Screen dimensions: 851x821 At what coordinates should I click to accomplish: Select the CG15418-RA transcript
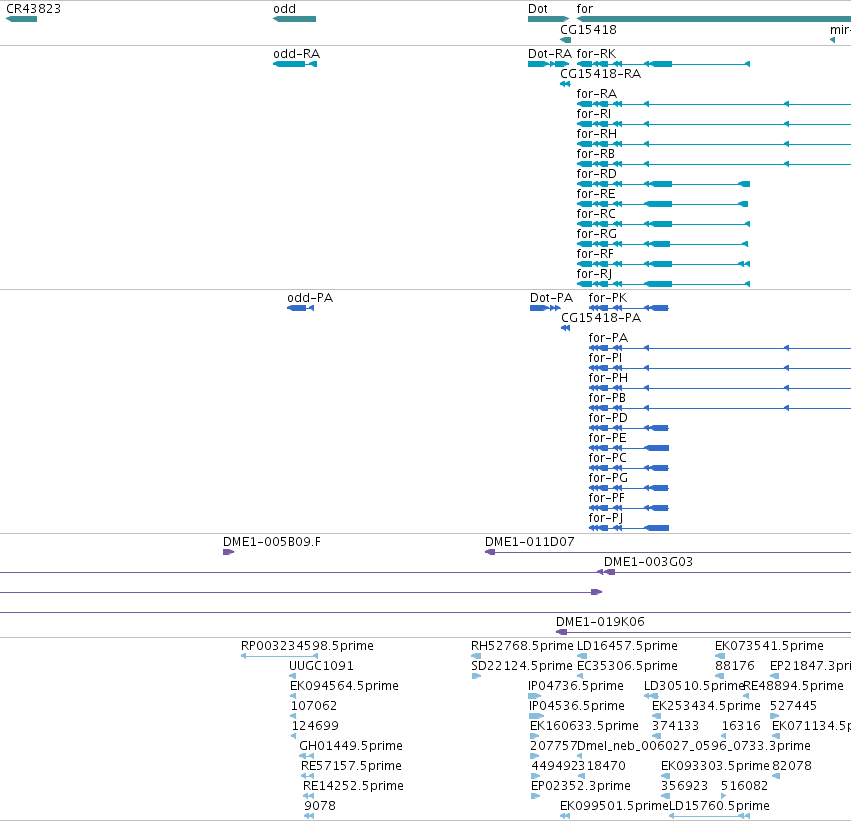tap(565, 84)
